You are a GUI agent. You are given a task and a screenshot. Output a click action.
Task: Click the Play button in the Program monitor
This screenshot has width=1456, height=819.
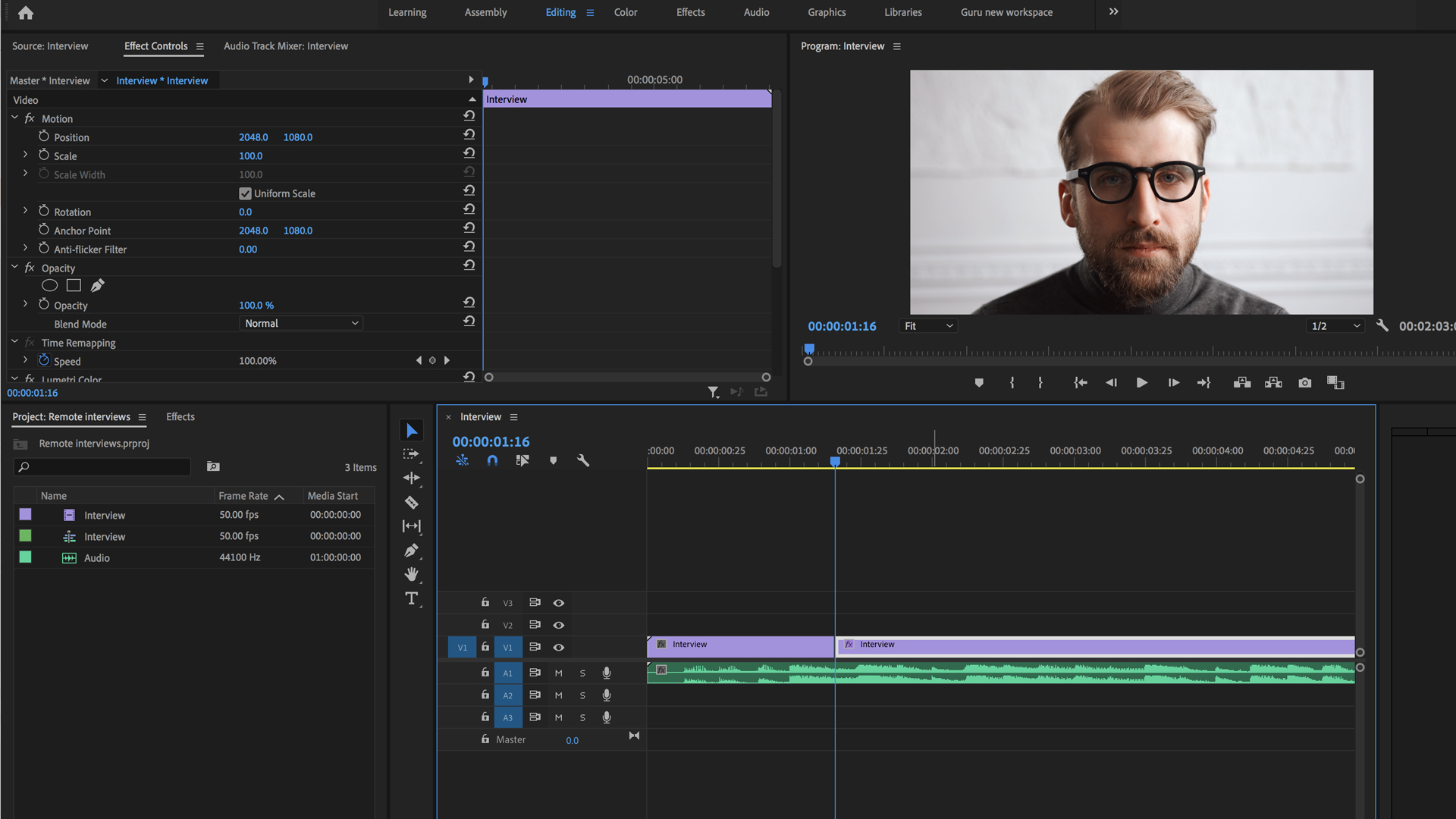1141,383
